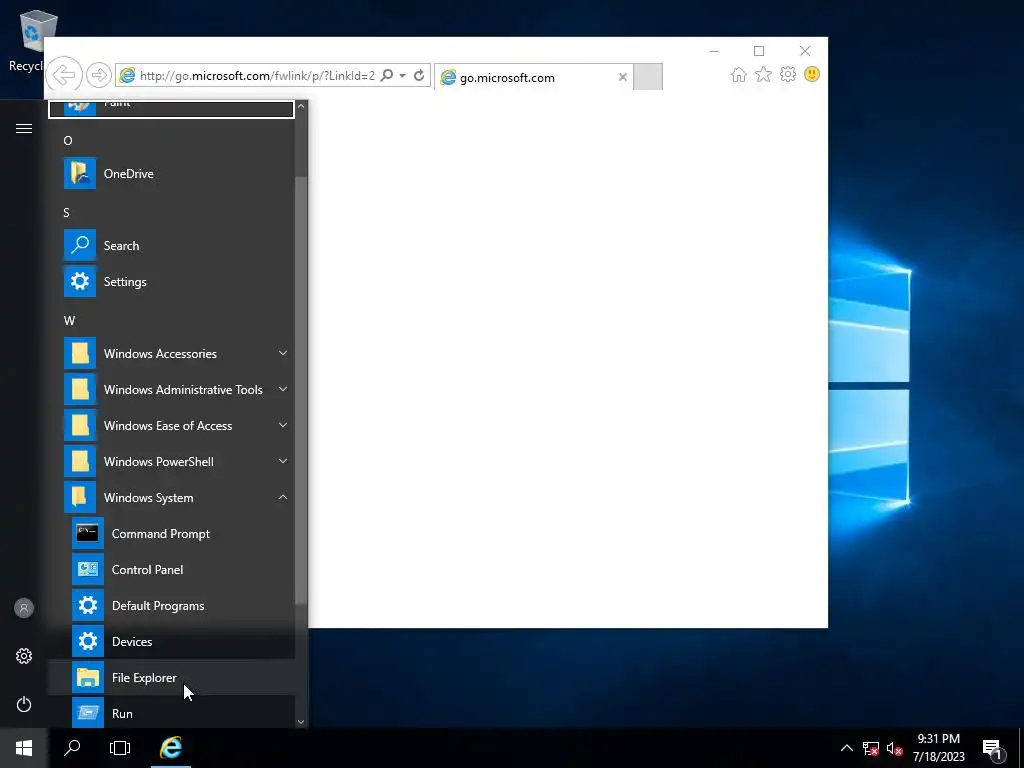The width and height of the screenshot is (1024, 768).
Task: Collapse Windows System folder
Action: tap(172, 497)
